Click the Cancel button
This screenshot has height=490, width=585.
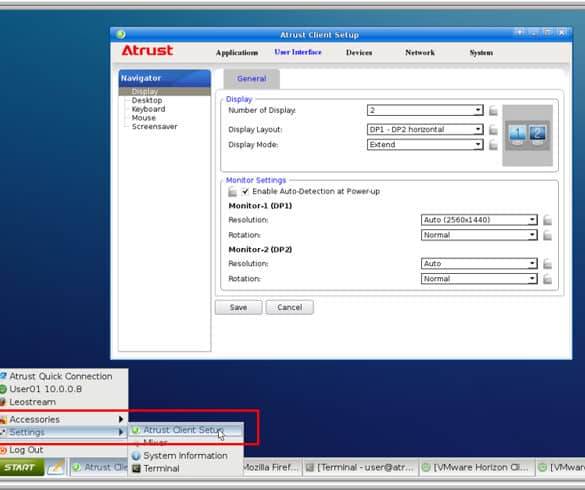pos(290,308)
